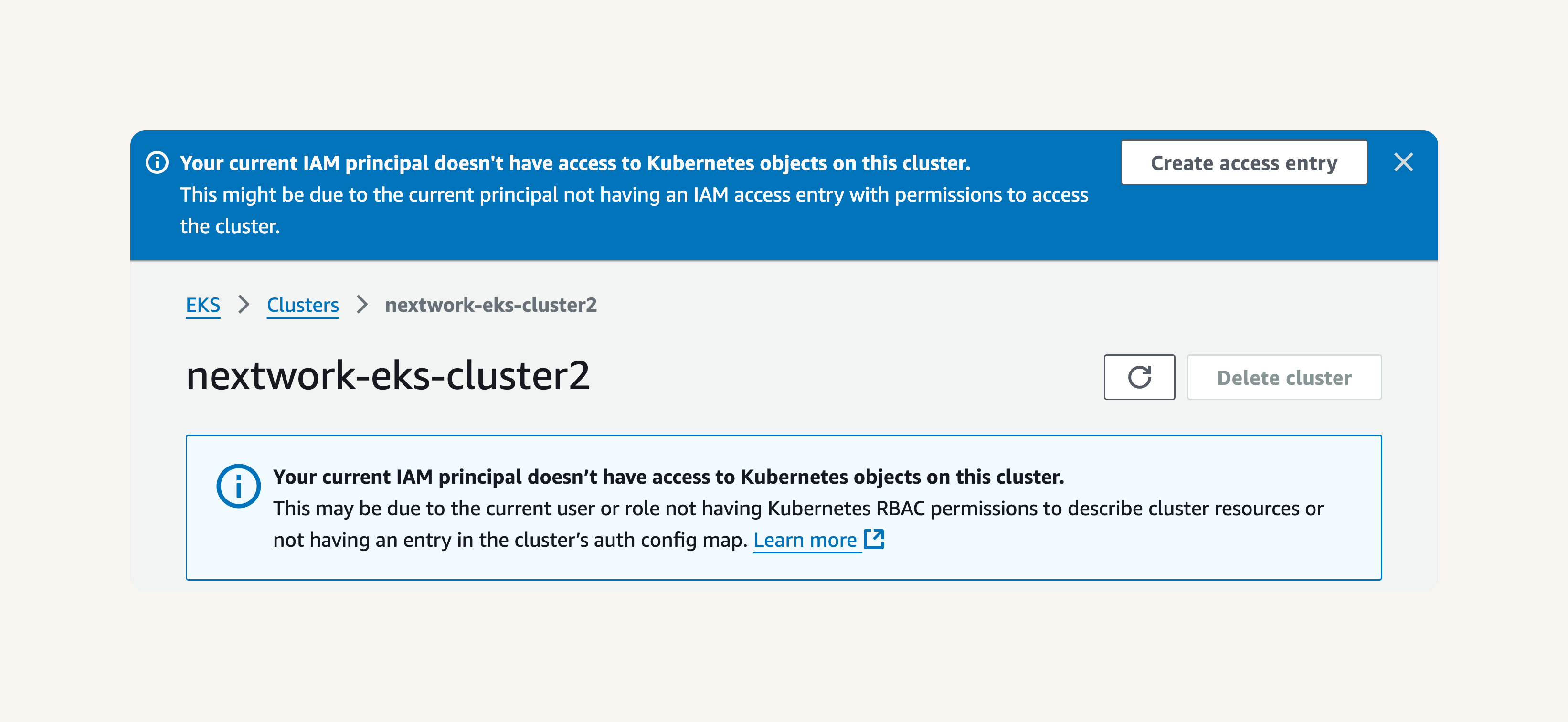Click the nextwork-eks-cluster2 page heading
The height and width of the screenshot is (722, 1568).
tap(388, 376)
